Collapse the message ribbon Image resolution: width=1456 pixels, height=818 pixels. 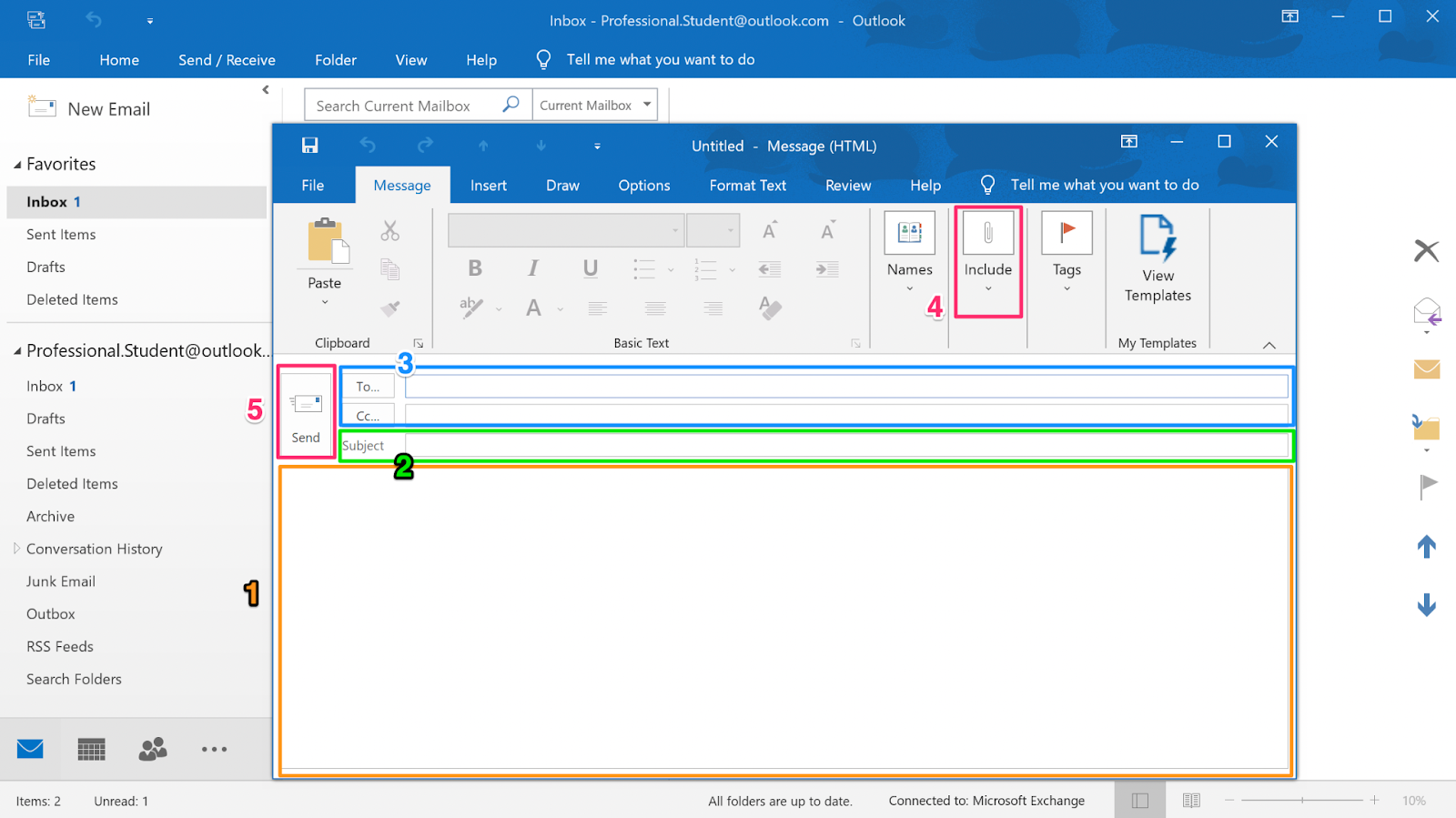pos(1269,345)
